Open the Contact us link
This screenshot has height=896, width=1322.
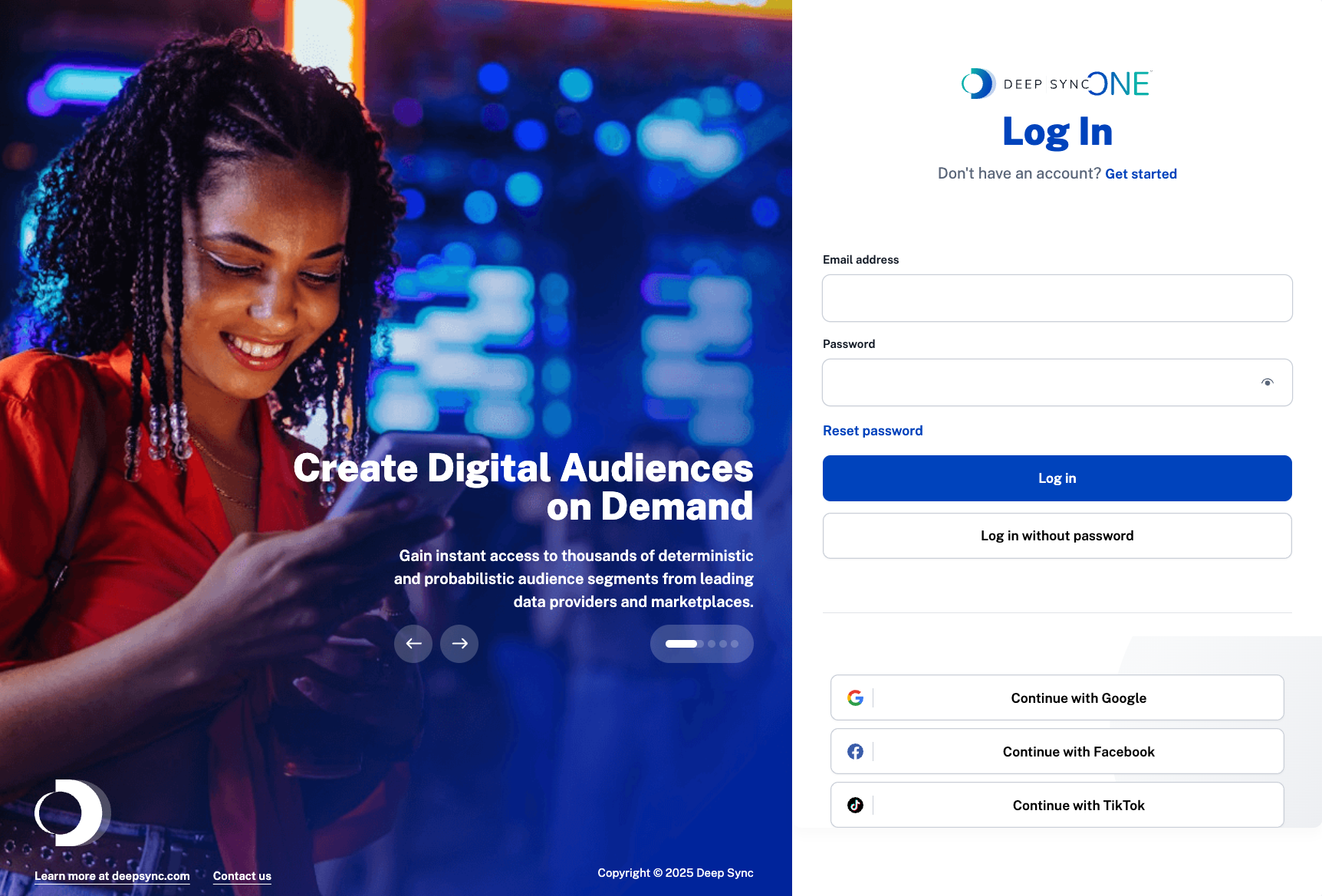coord(242,876)
